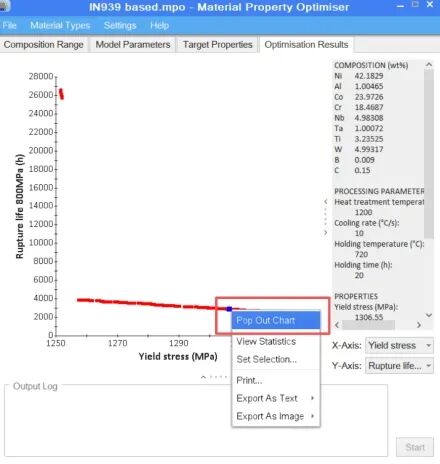Expand the Export As Image submenu
Image resolution: width=440 pixels, height=464 pixels.
(x=276, y=416)
